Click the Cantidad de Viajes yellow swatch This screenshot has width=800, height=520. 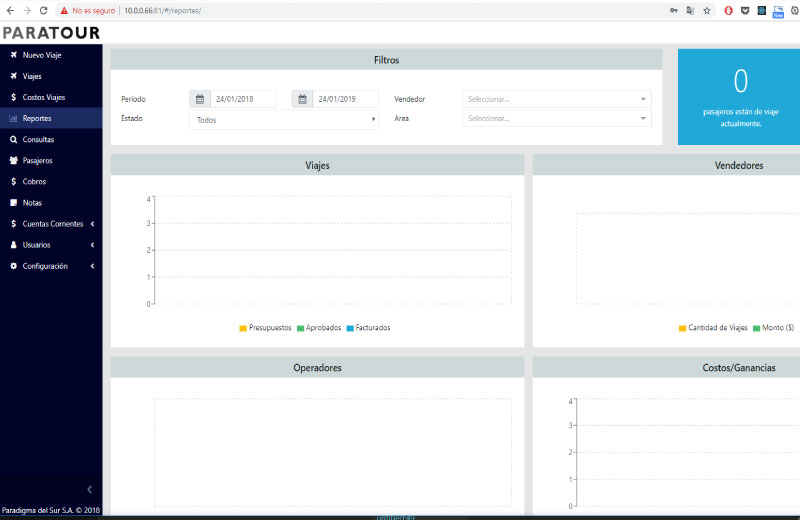(683, 328)
